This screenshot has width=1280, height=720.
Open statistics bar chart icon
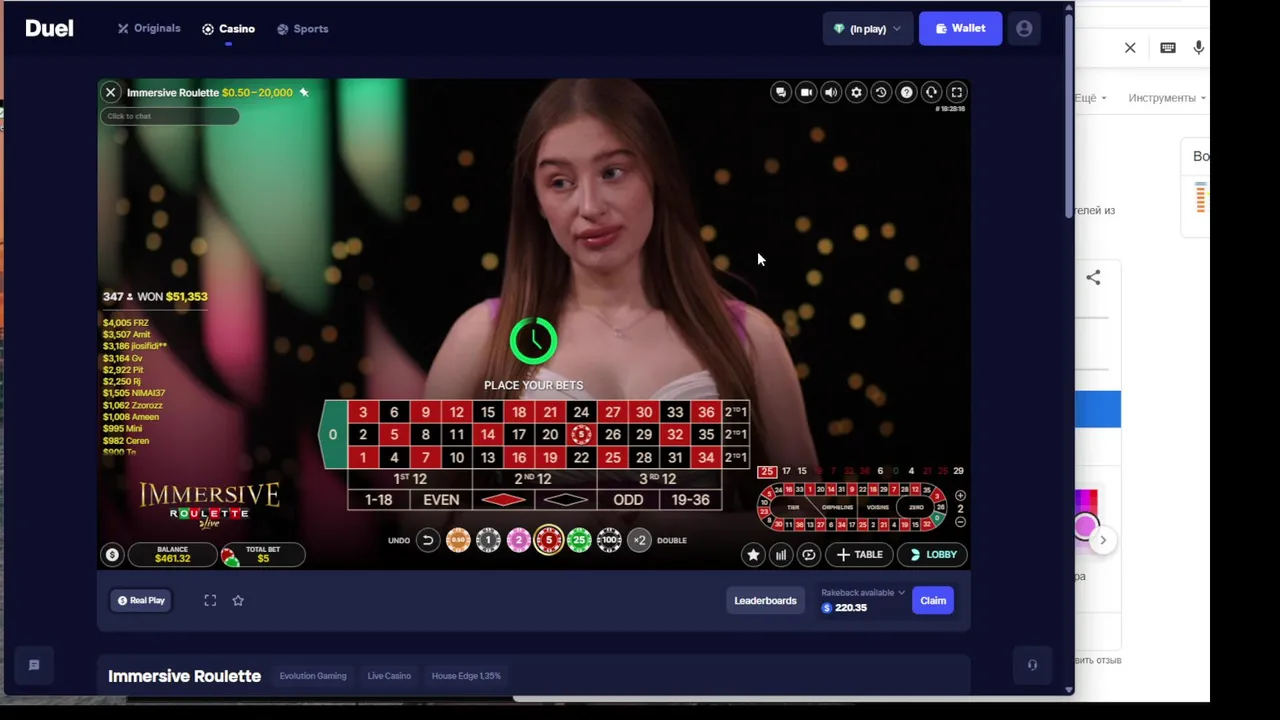point(781,554)
